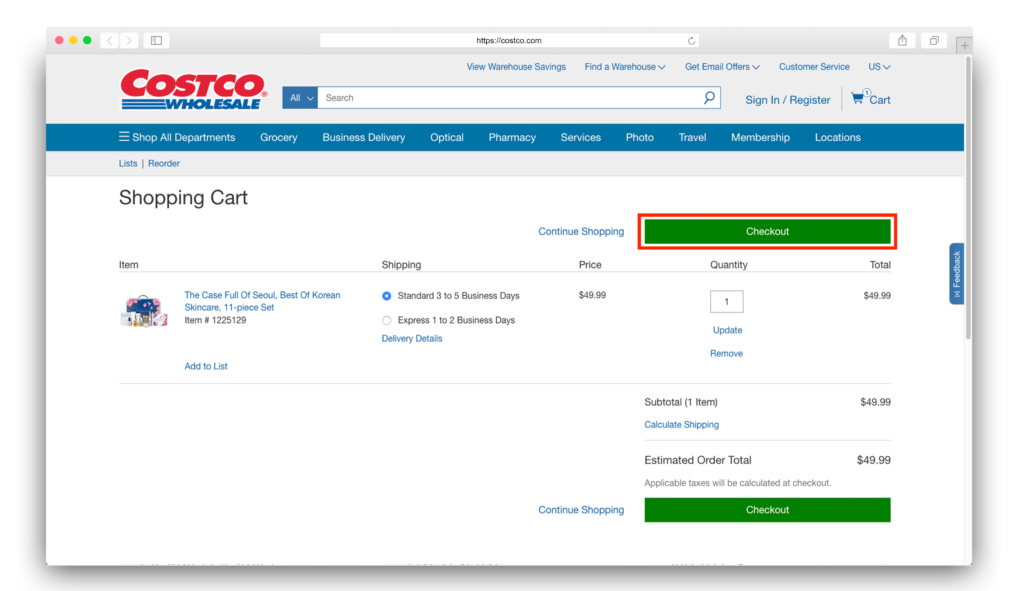
Task: Click the product thumbnail image
Action: click(144, 311)
